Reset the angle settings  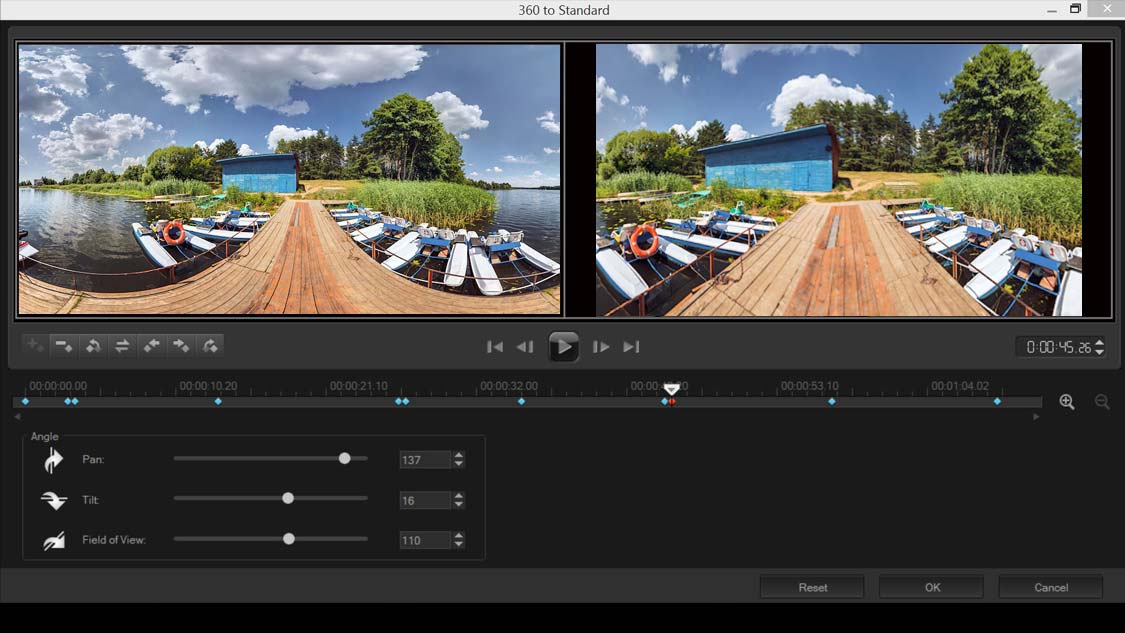(x=812, y=587)
